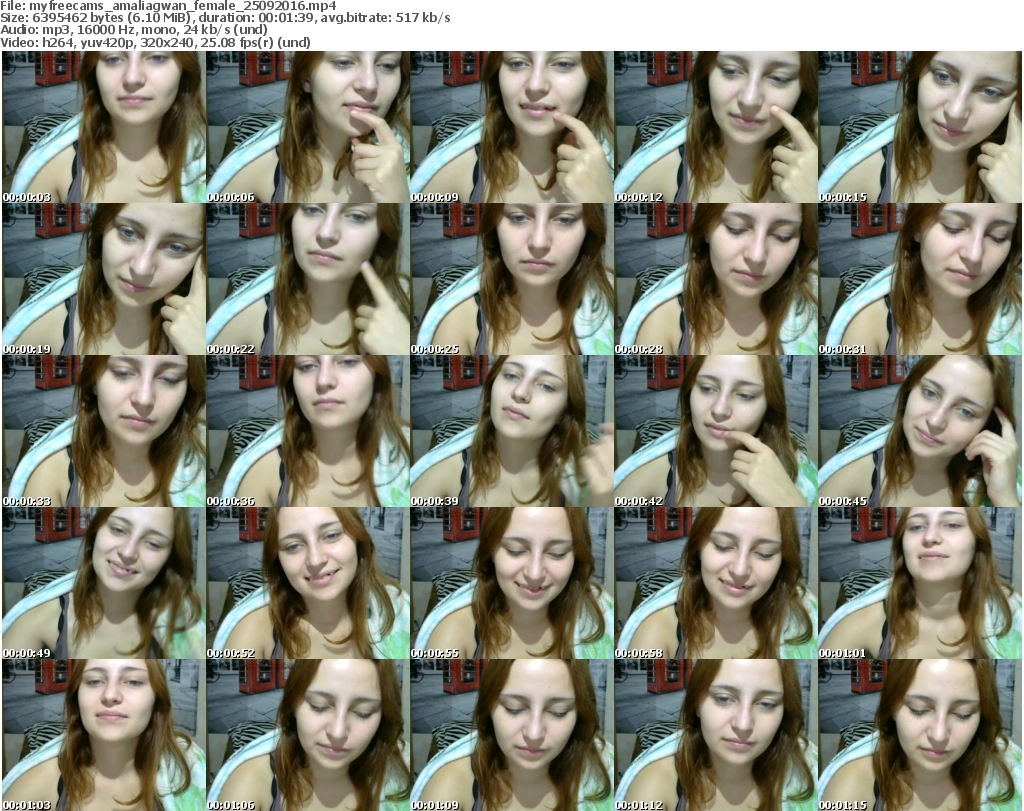Open the last frame marked 00:01:15
The image size is (1024, 811).
coord(920,735)
